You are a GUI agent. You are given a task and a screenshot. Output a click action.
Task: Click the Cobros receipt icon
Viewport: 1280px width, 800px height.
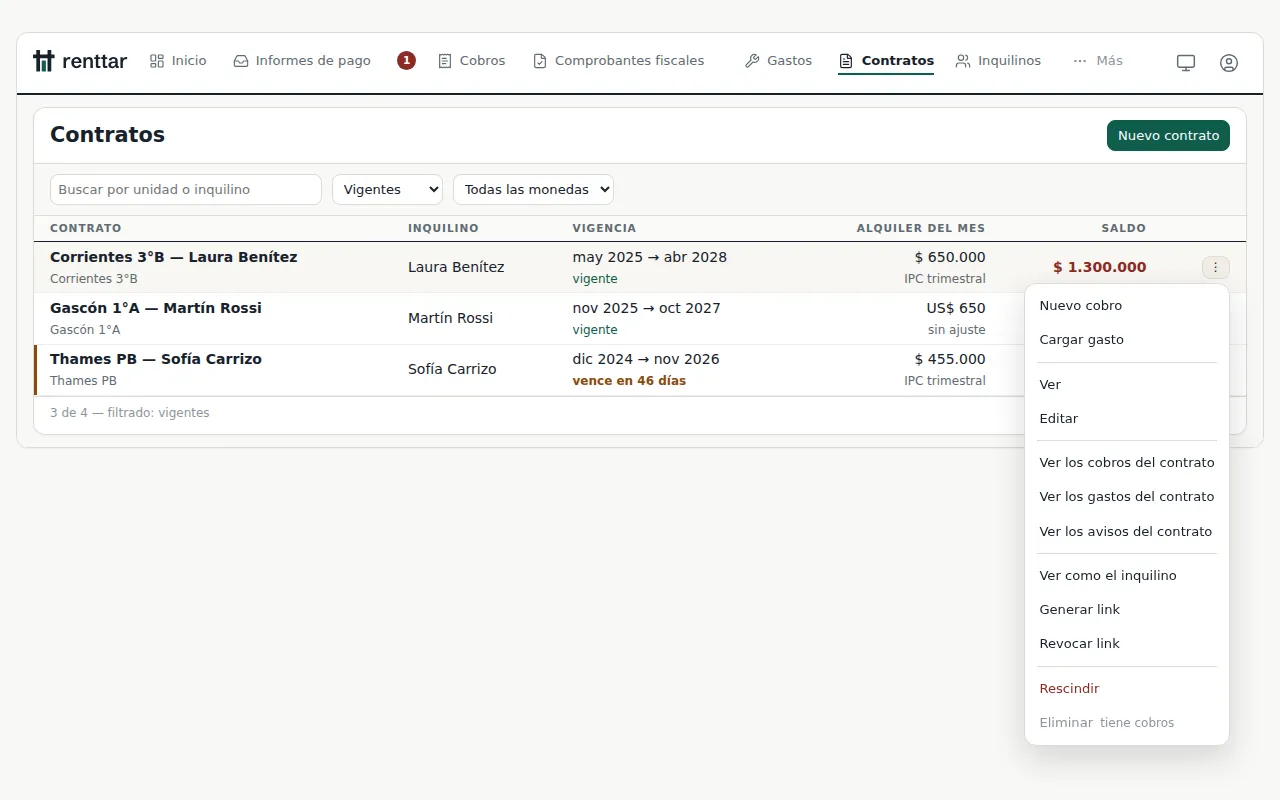445,61
